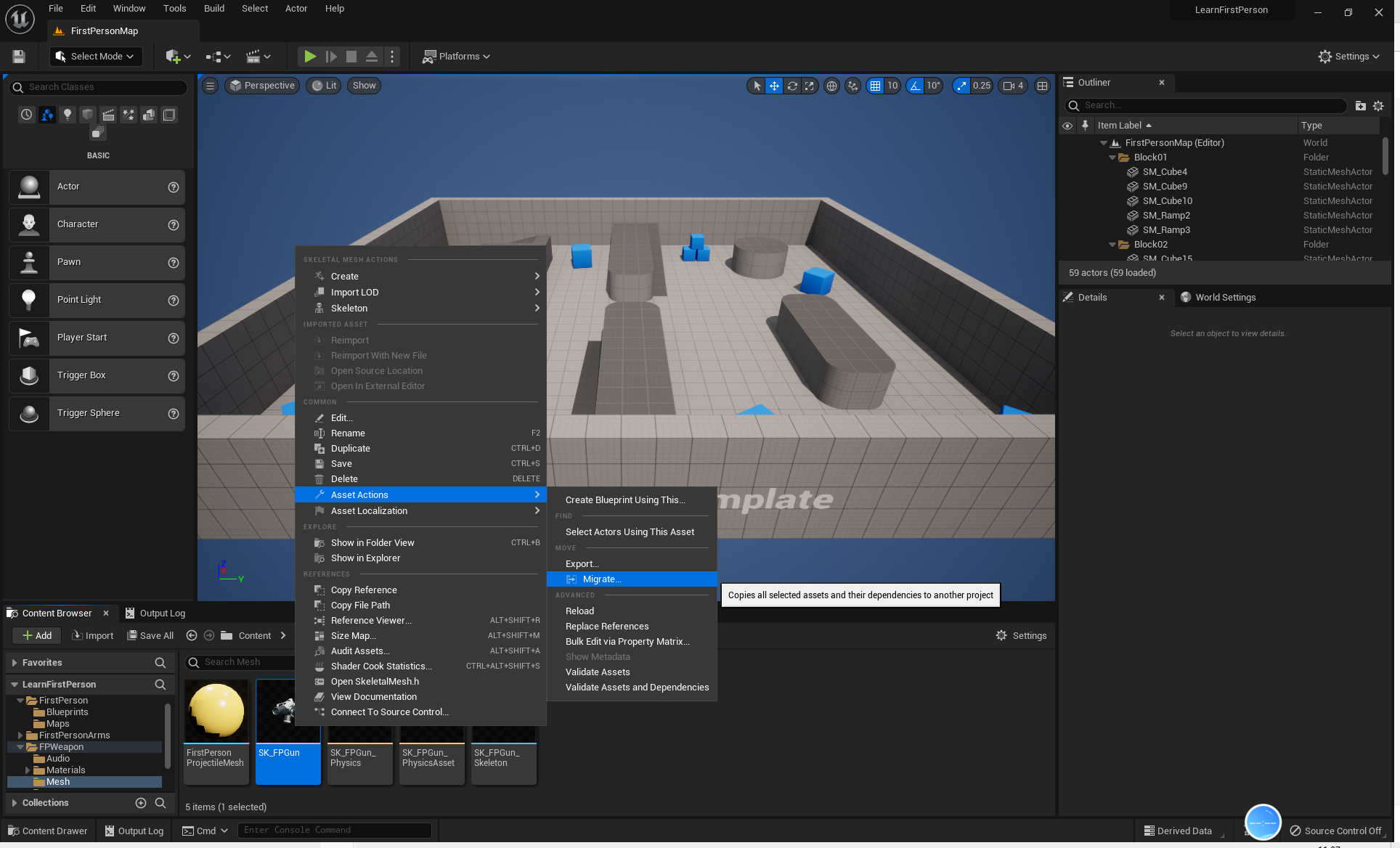Open the Perspective view dropdown
This screenshot has height=848, width=1400.
(262, 86)
